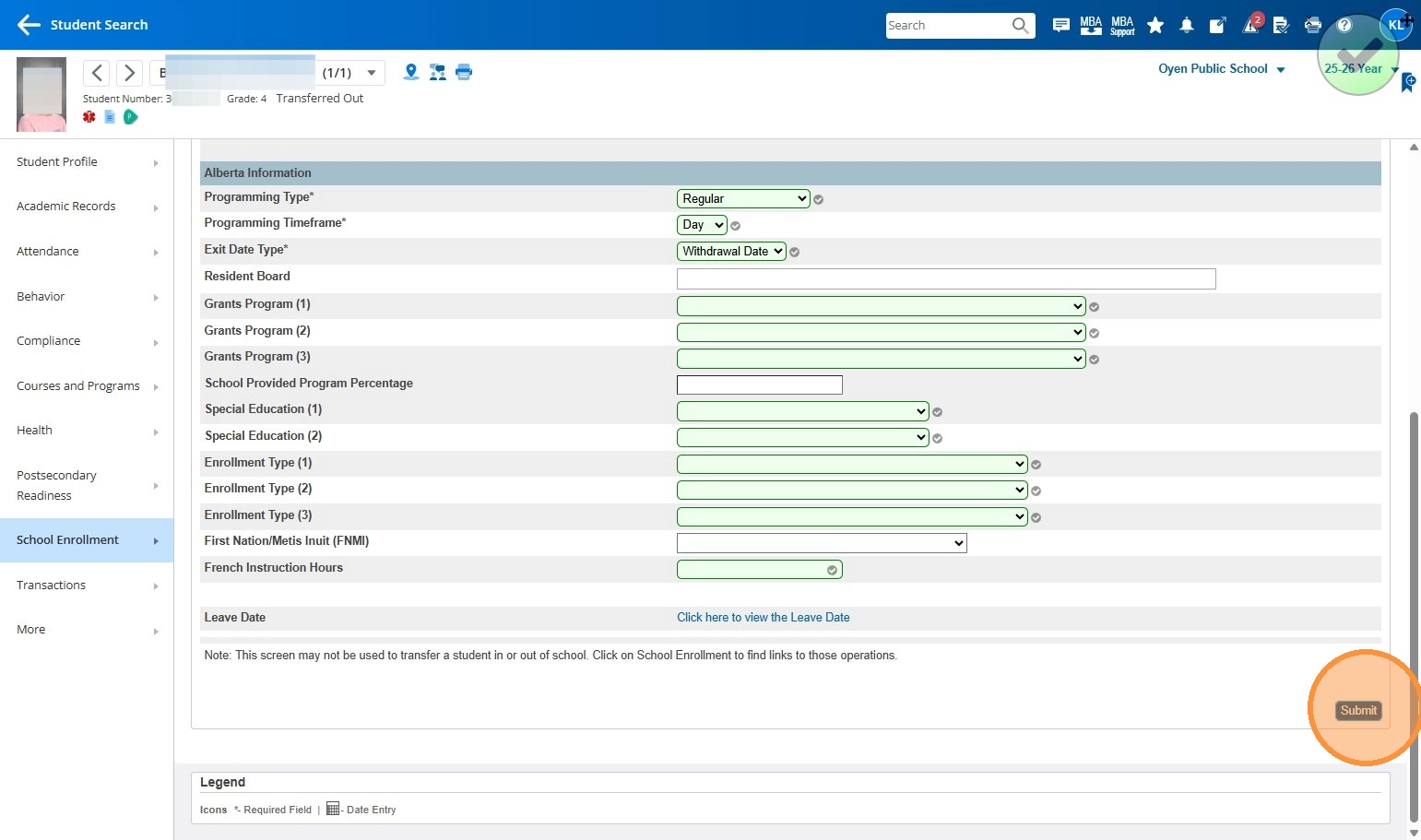Click the Resident Board text field
This screenshot has width=1421, height=840.
945,278
